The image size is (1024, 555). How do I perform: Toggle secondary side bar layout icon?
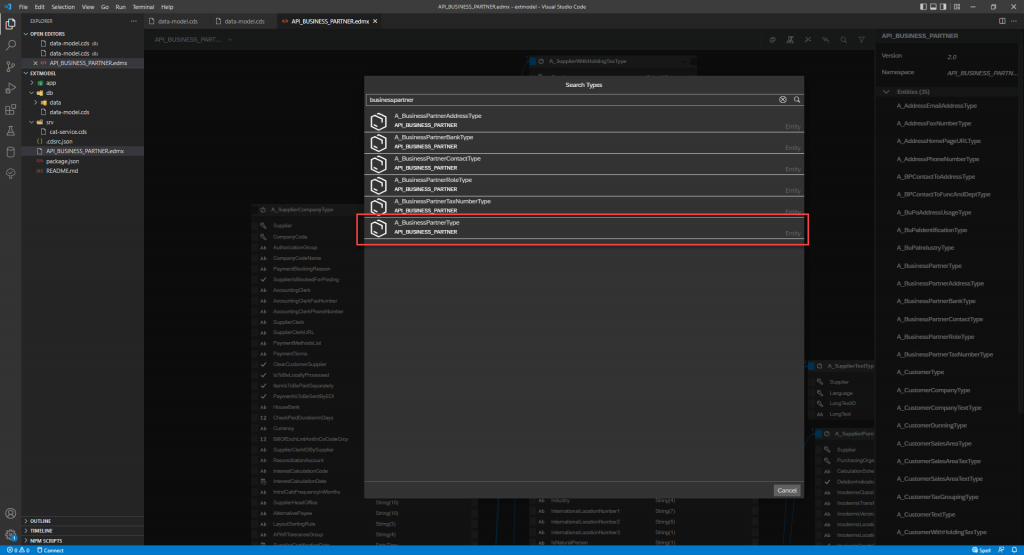944,7
